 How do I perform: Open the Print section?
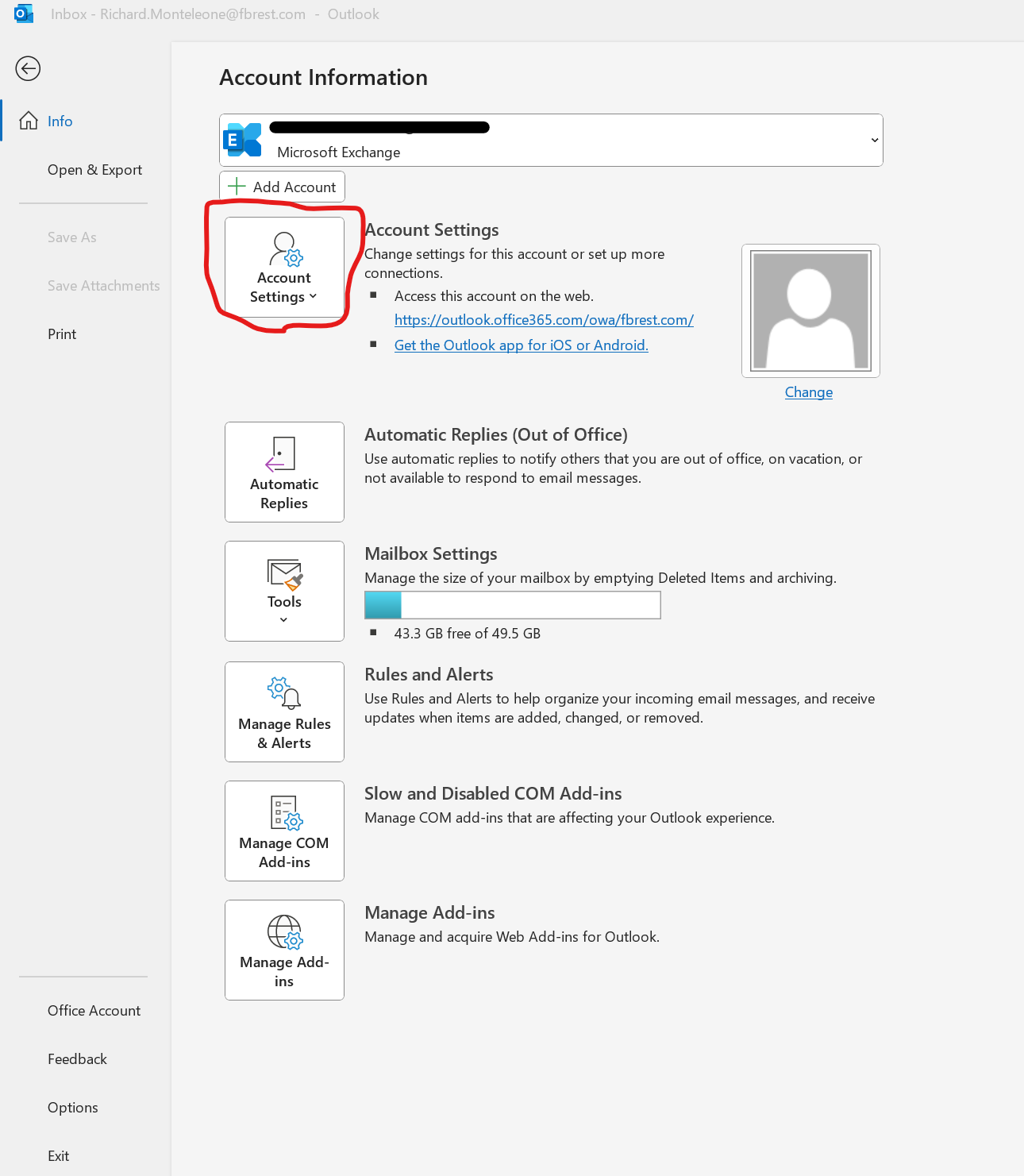tap(61, 334)
